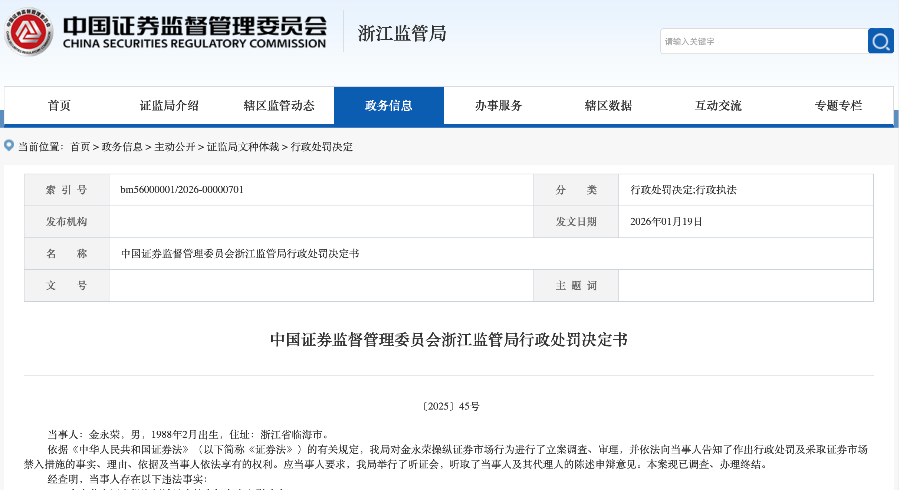Screen dimensions: 899x490
Task: Click 政务信息 breadcrumb link
Action: click(x=122, y=147)
